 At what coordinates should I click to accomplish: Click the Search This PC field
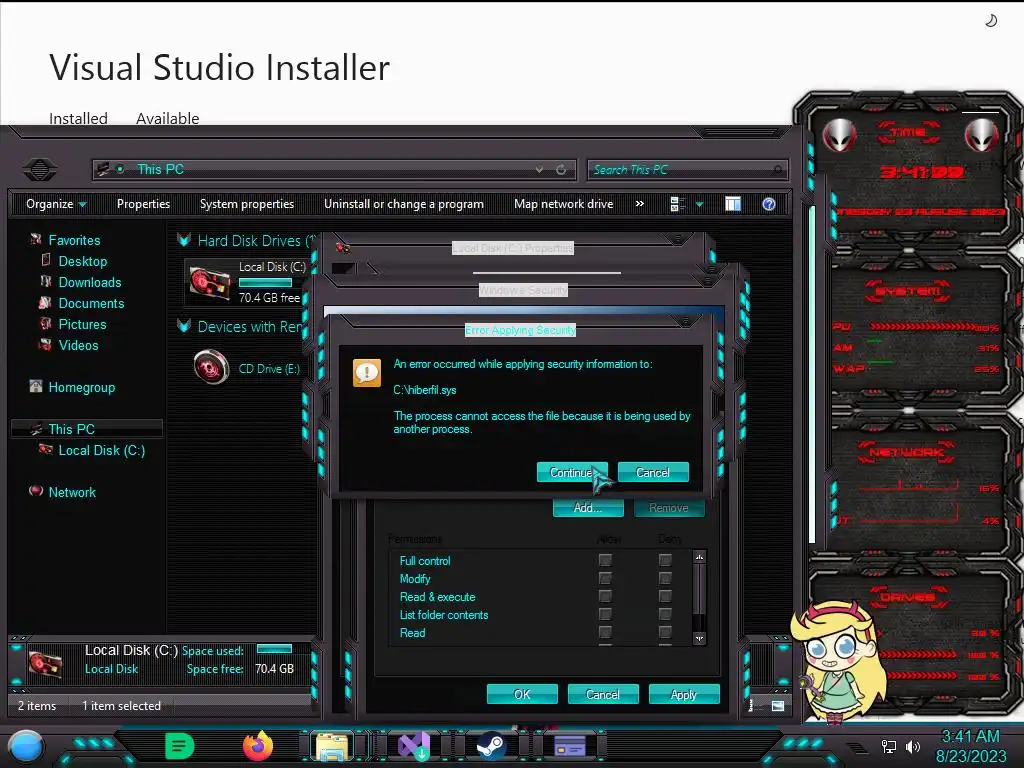pos(688,170)
